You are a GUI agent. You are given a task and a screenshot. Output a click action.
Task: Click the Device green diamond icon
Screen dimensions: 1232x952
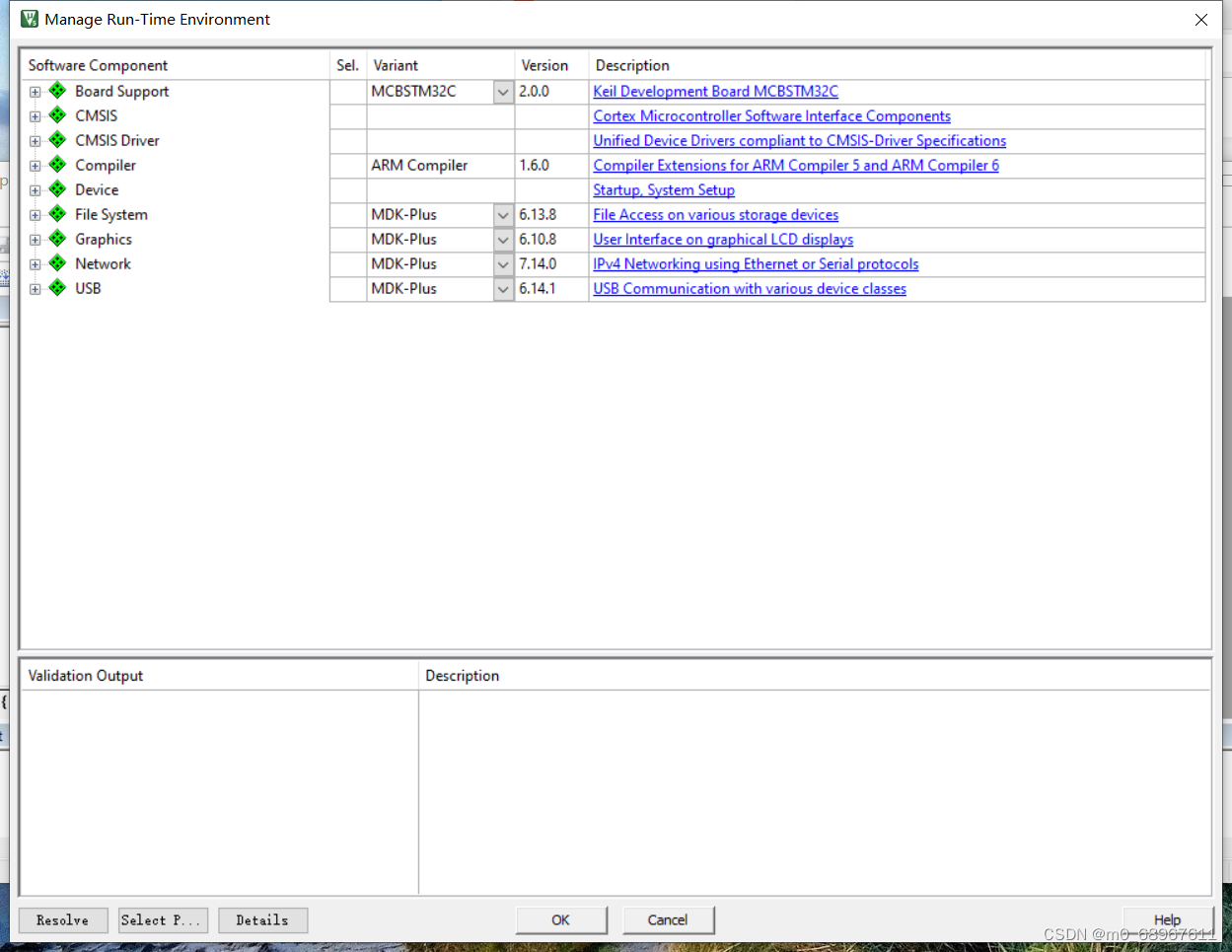point(57,189)
